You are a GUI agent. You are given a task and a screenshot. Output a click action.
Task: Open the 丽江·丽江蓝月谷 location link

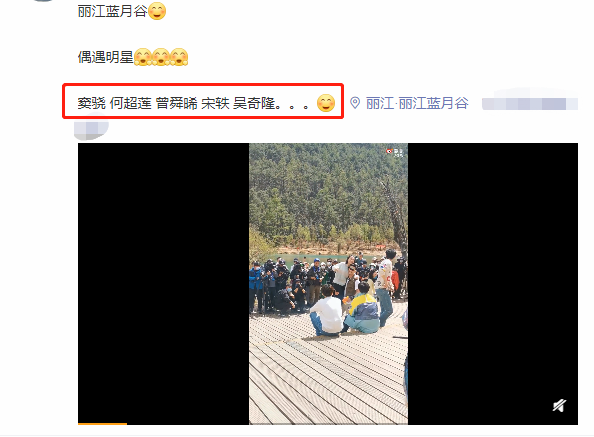pyautogui.click(x=417, y=103)
